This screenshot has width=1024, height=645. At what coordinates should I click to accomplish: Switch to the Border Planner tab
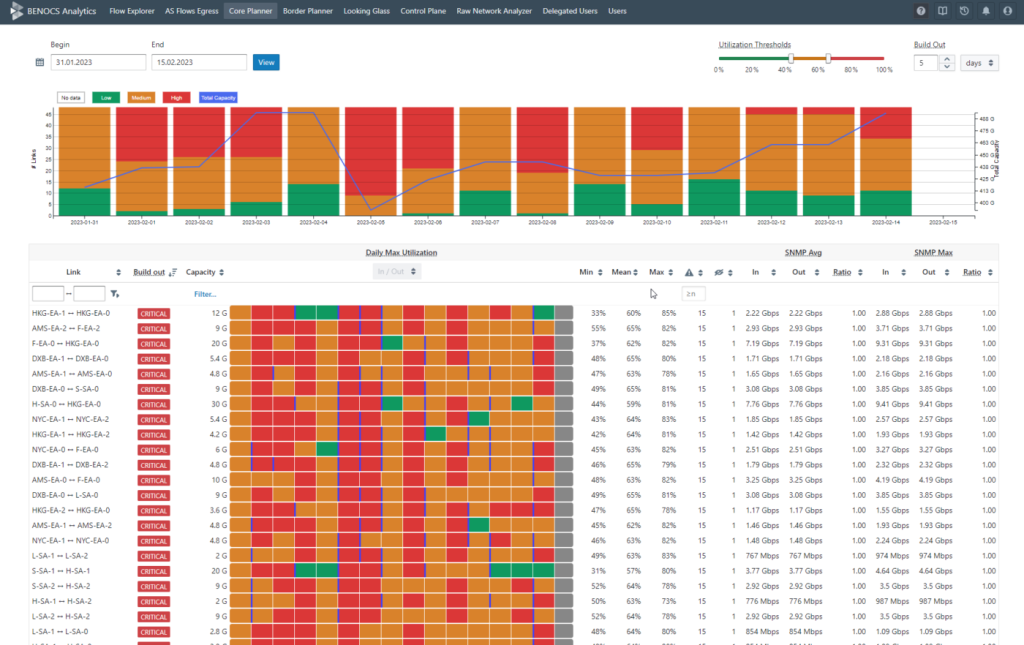[308, 11]
